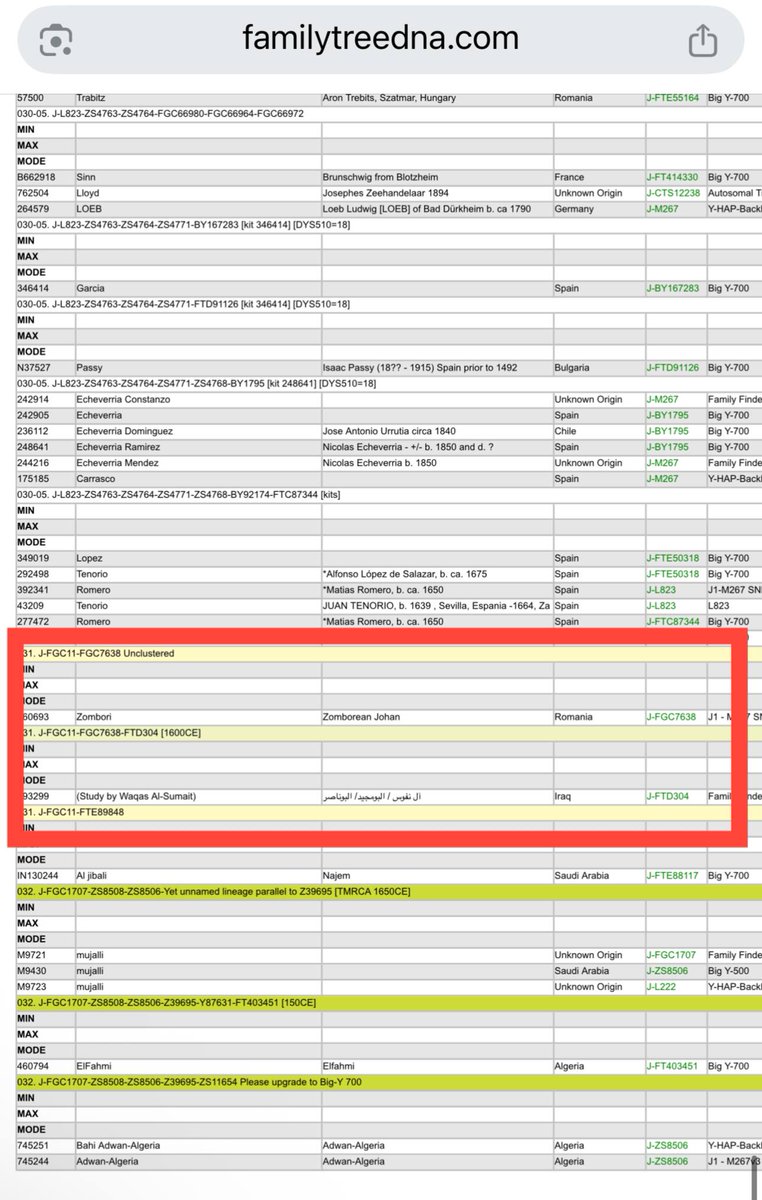Select the Chile country cell
This screenshot has width=762, height=1200.
click(x=566, y=431)
